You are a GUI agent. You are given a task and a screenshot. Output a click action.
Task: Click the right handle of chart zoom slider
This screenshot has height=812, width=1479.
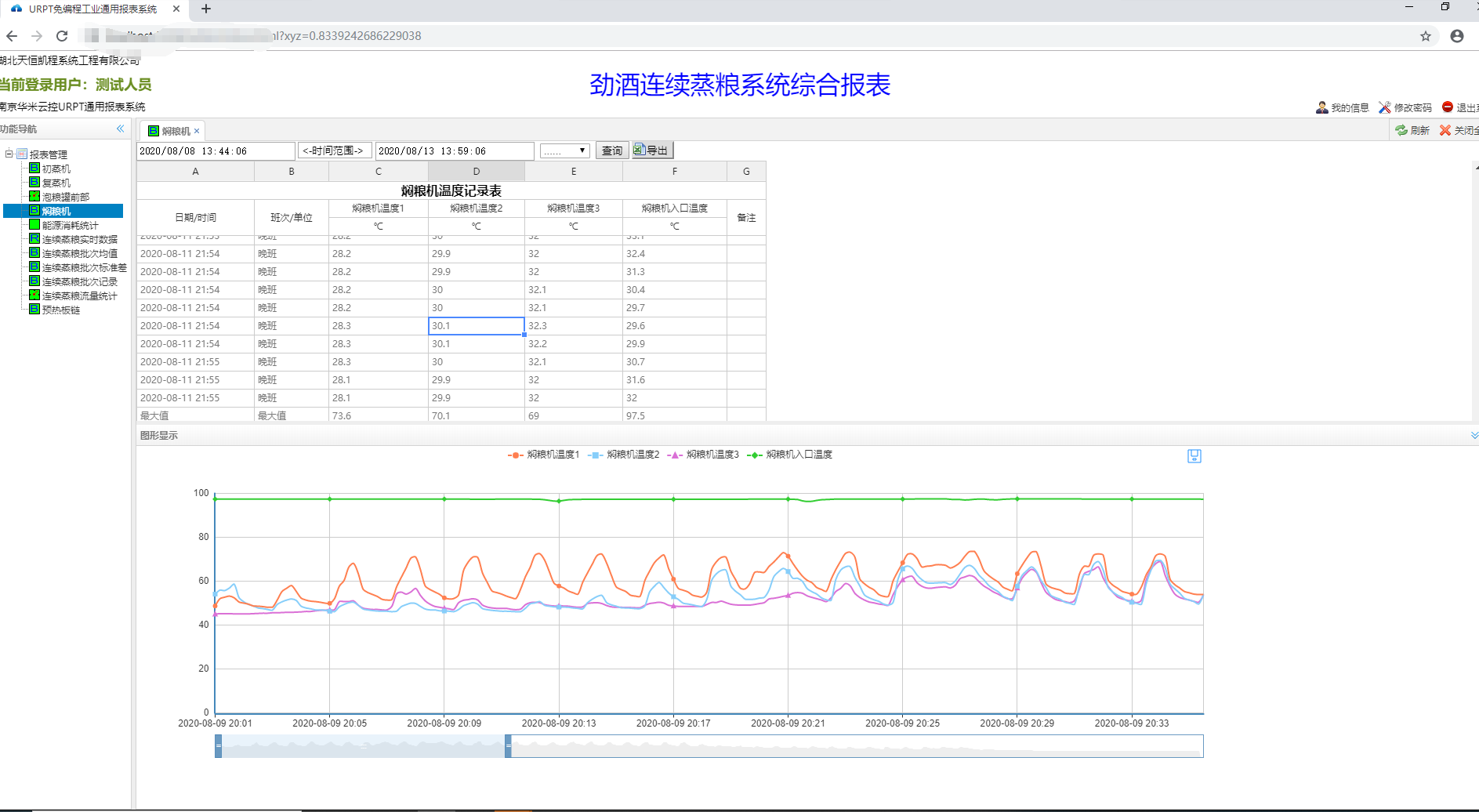coord(508,746)
